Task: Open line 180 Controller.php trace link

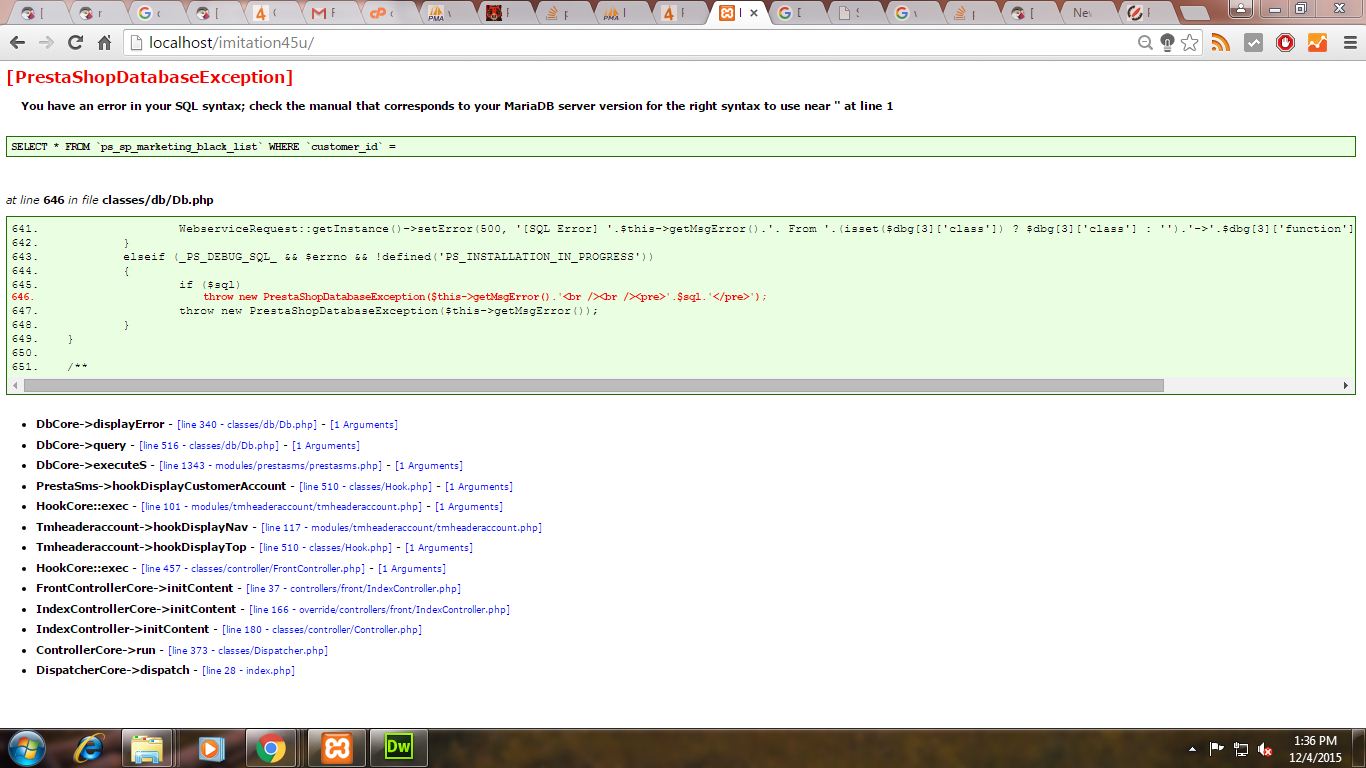Action: (x=322, y=630)
